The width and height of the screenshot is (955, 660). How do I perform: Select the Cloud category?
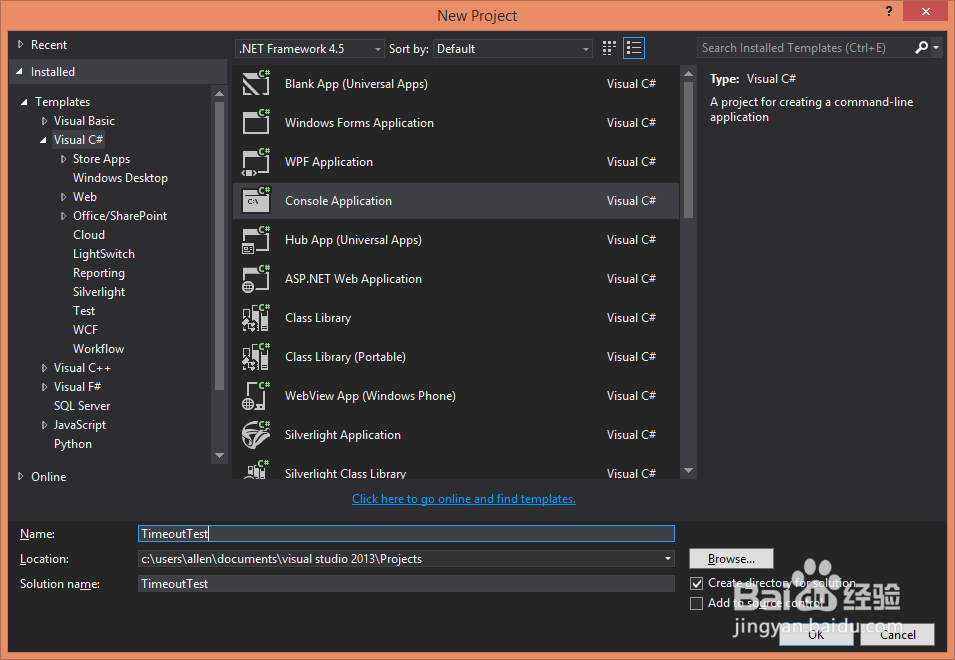(89, 234)
